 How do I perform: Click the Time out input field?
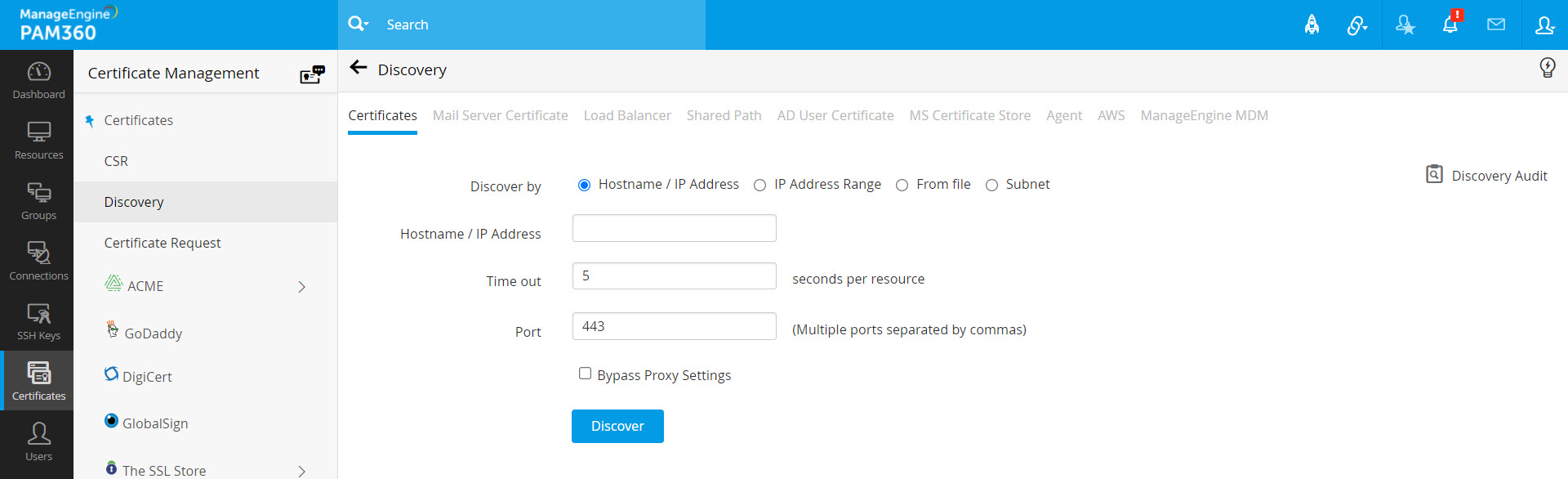pos(674,275)
